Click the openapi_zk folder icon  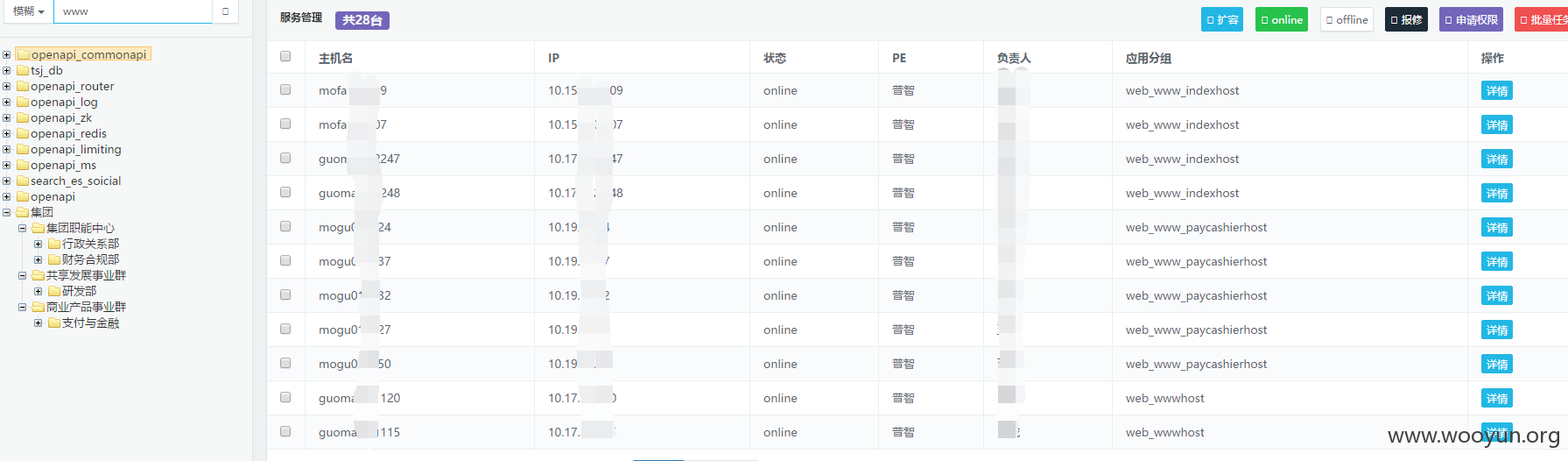[23, 117]
